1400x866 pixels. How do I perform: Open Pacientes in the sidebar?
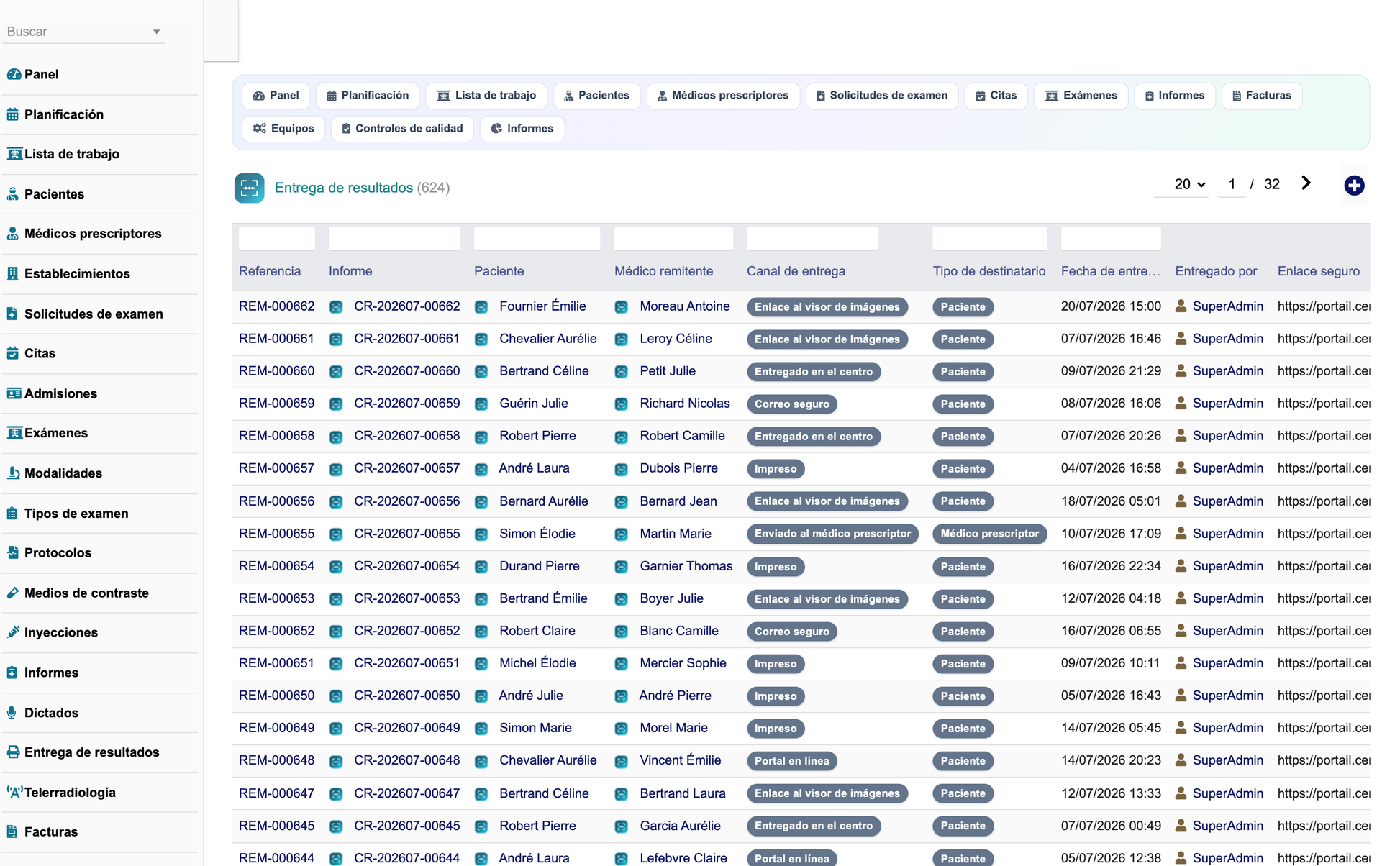click(x=54, y=194)
